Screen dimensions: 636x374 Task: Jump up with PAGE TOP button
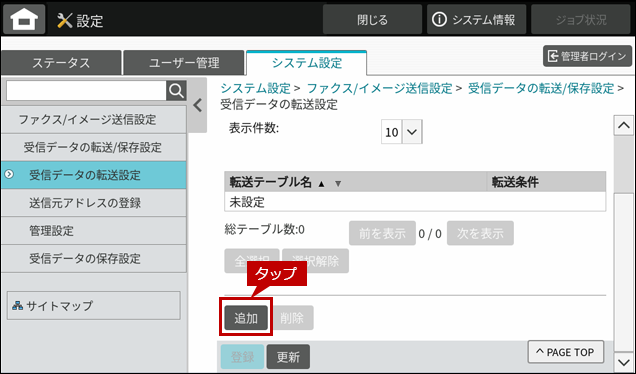[565, 352]
